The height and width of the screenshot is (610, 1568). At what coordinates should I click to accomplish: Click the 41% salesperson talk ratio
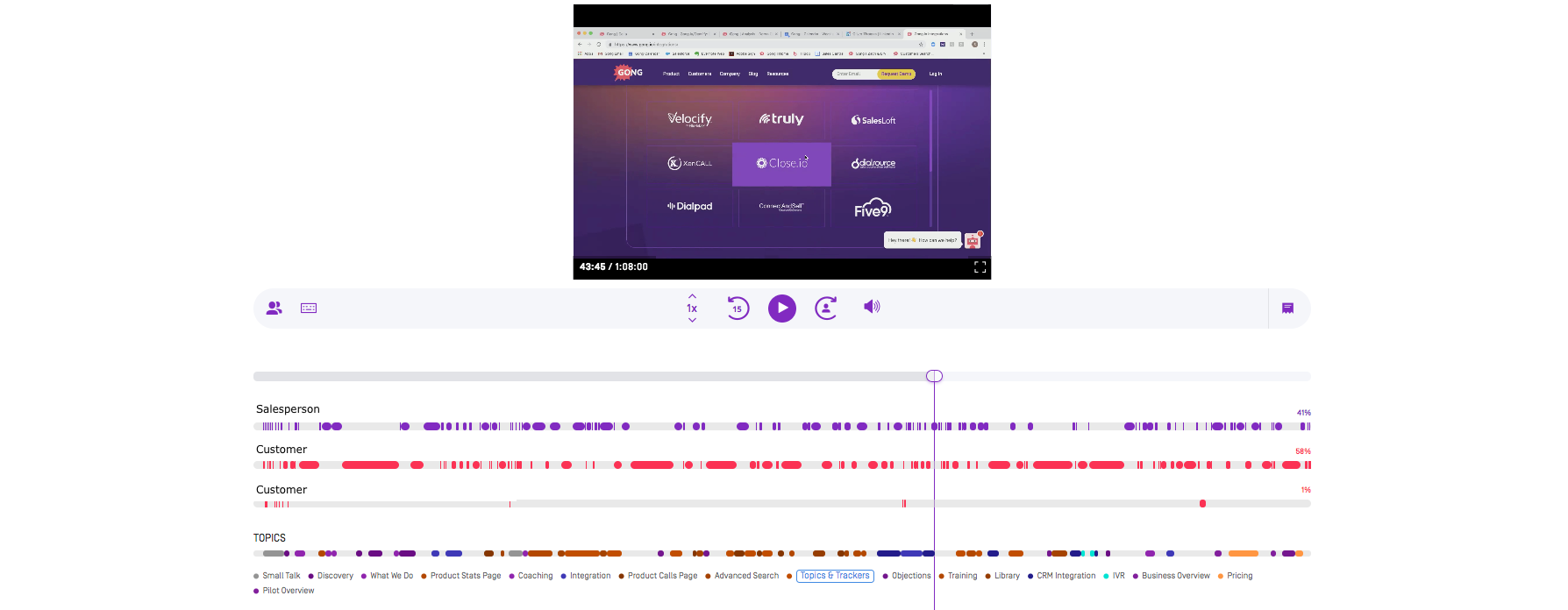point(1304,413)
